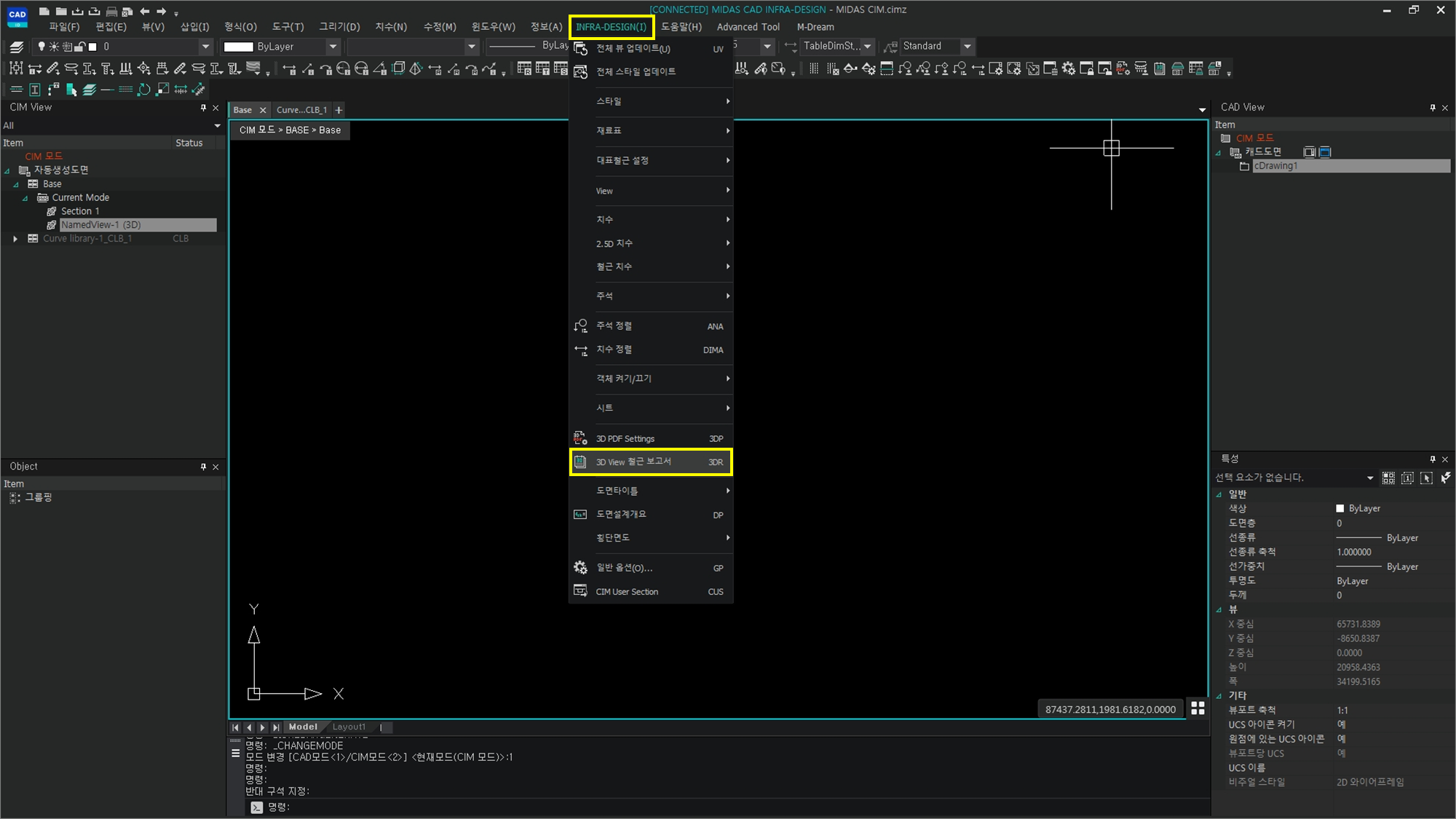Toggle the layer light bulb on/off icon
The width and height of the screenshot is (1456, 819).
pos(41,47)
